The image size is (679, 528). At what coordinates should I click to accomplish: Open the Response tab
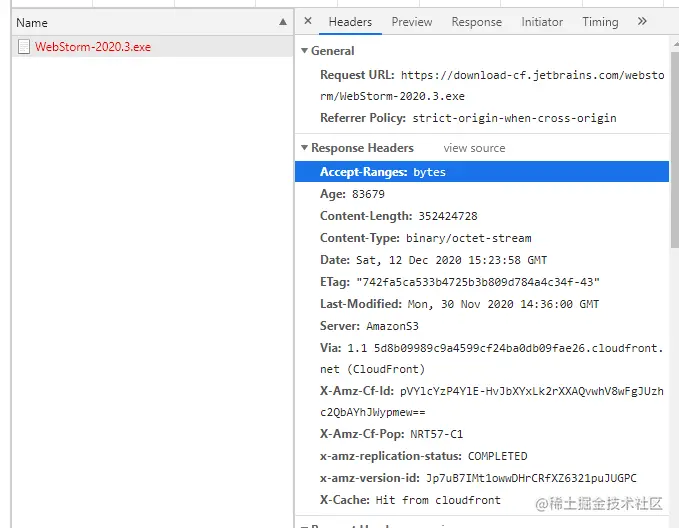pos(476,22)
